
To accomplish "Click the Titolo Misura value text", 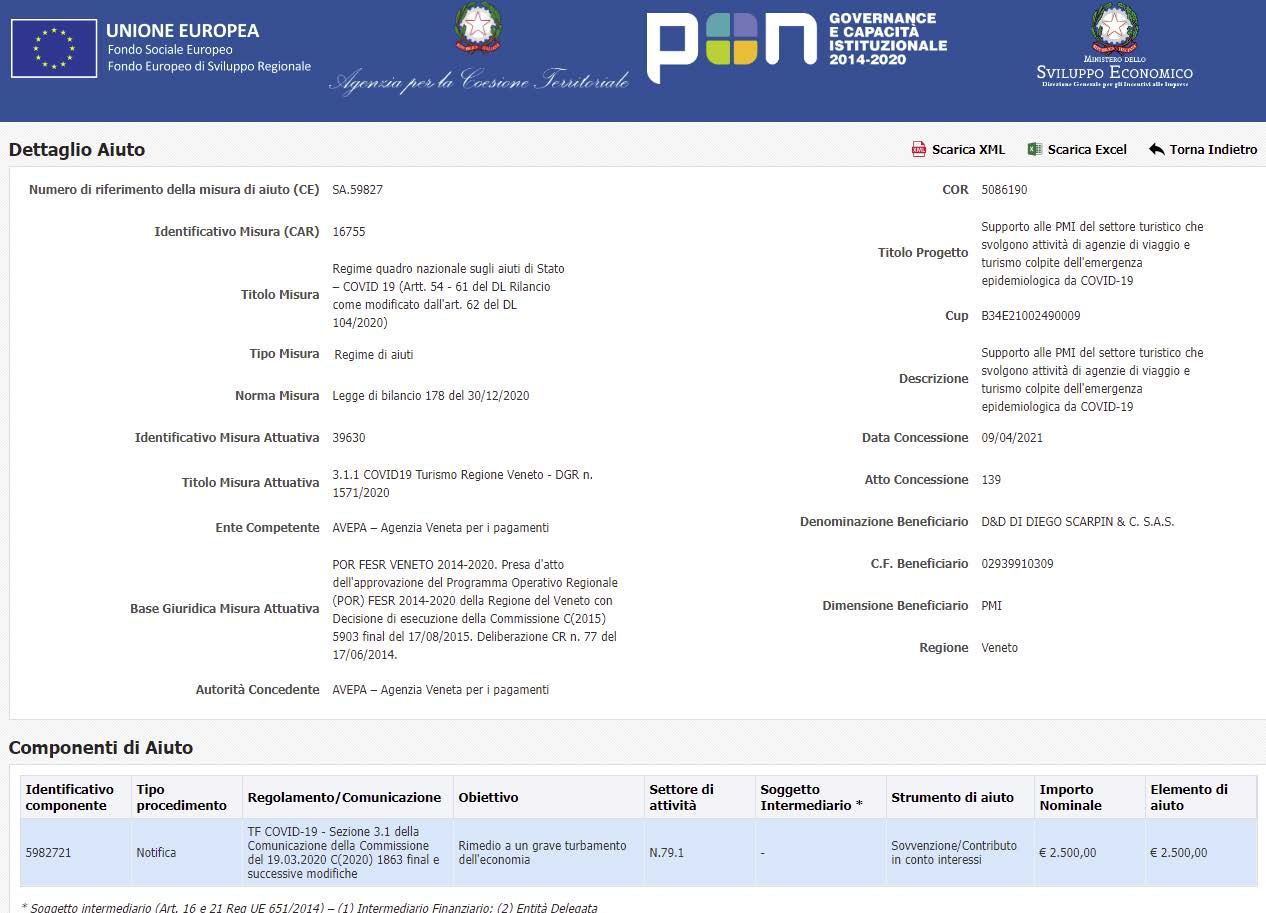I will tap(448, 296).
